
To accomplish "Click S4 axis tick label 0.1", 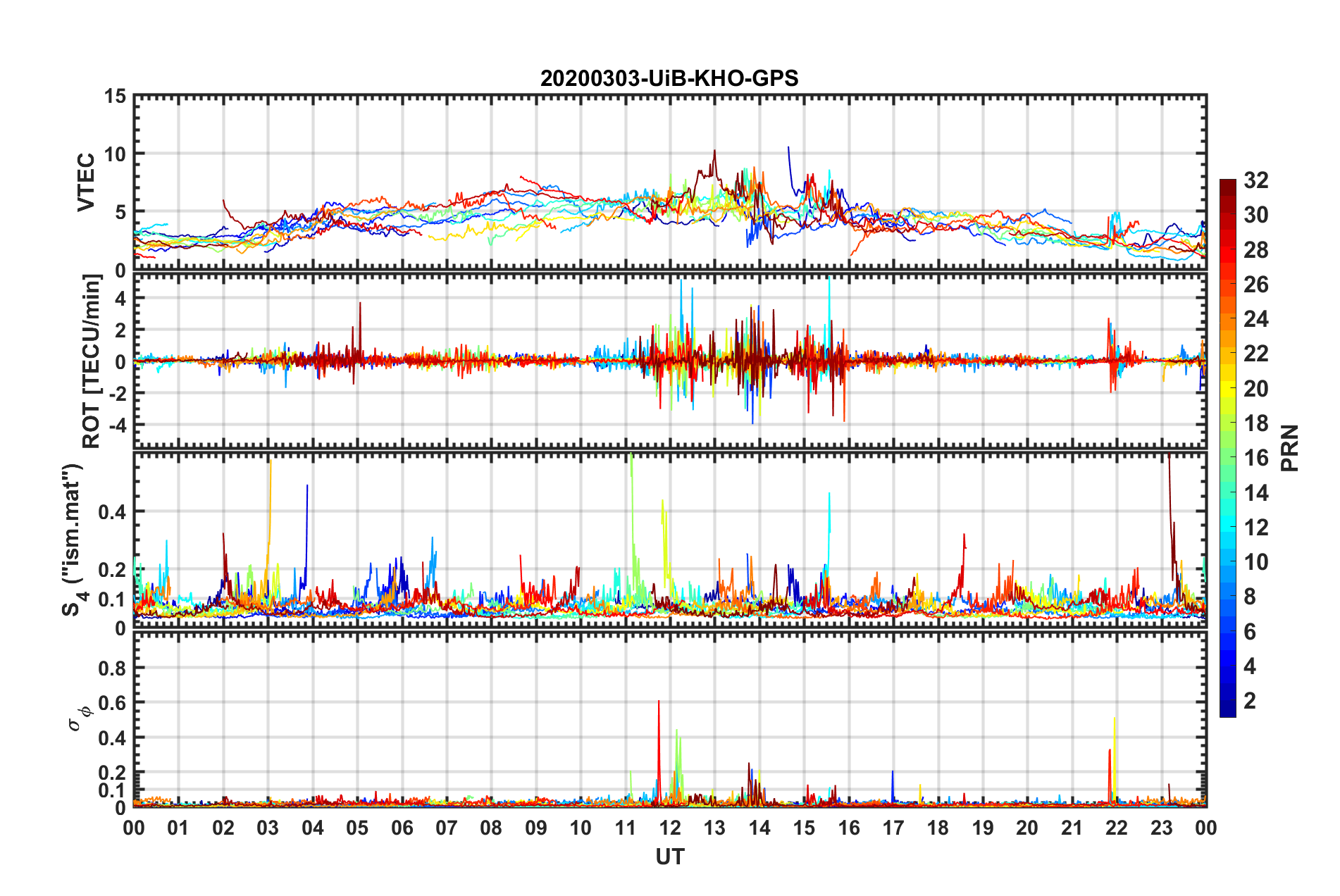I will click(113, 599).
